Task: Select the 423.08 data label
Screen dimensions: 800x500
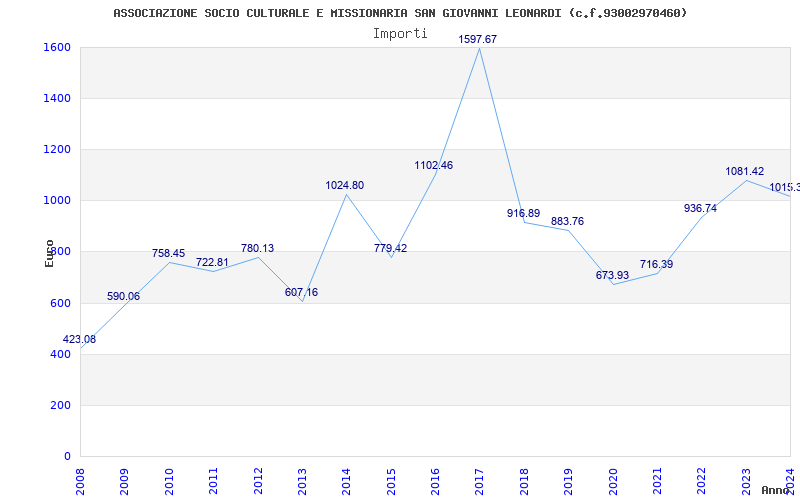Action: coord(79,339)
